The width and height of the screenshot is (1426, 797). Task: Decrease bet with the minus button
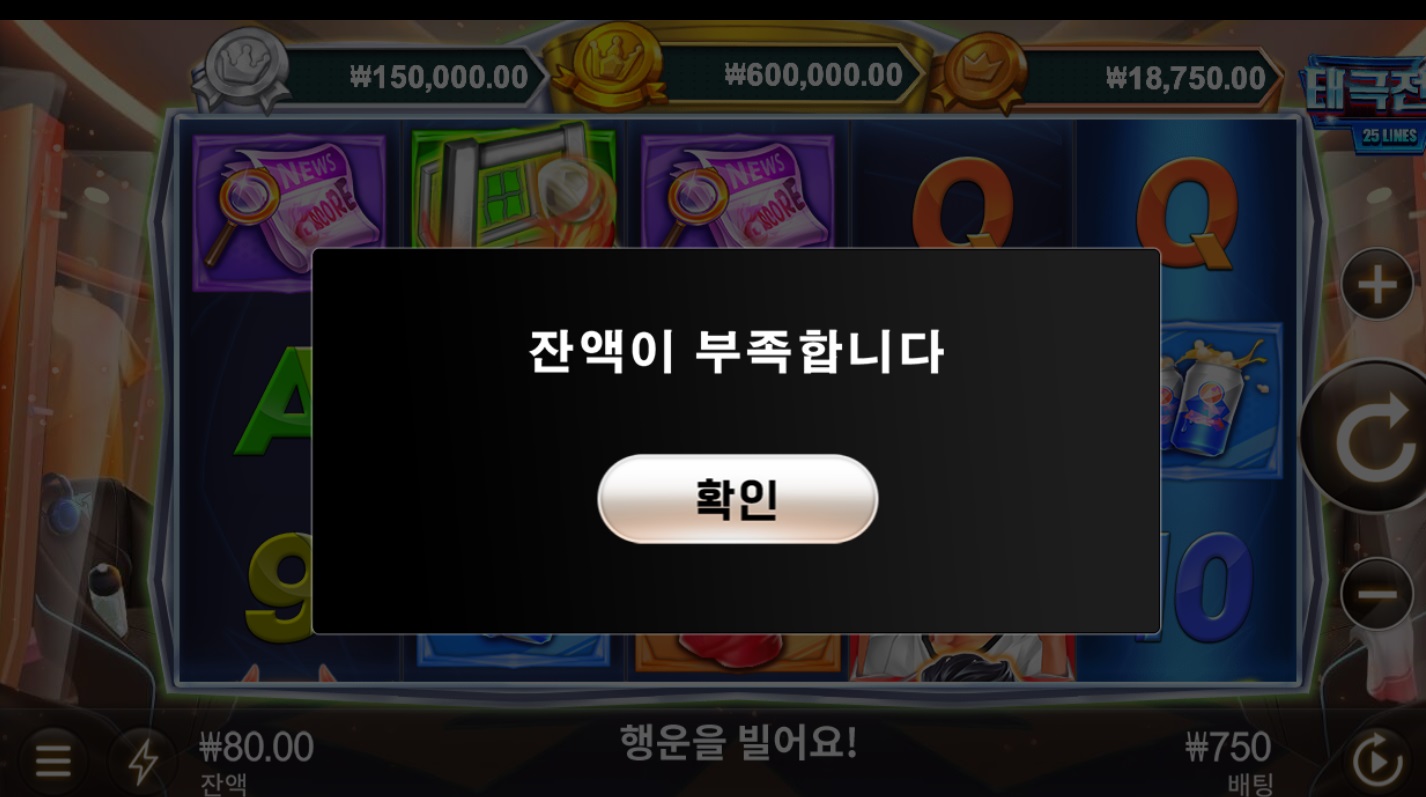pyautogui.click(x=1377, y=594)
